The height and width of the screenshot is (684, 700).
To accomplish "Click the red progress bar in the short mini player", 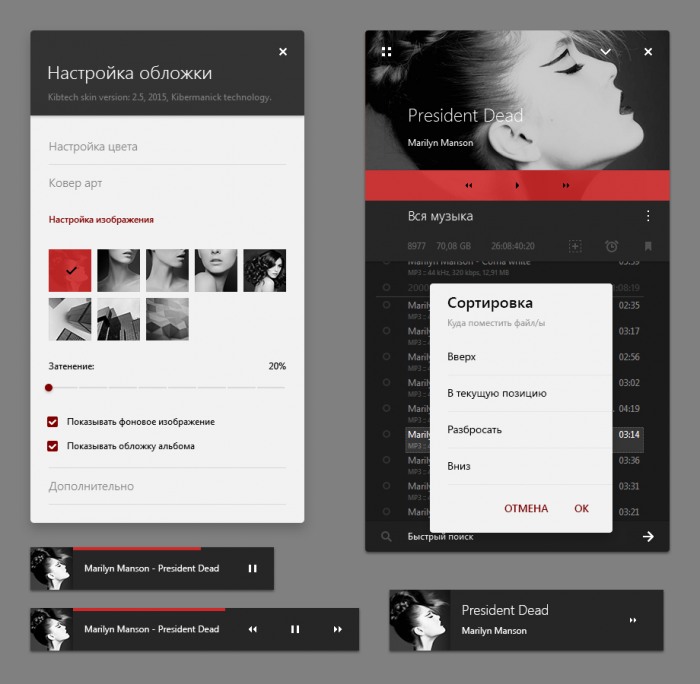I will [137, 549].
